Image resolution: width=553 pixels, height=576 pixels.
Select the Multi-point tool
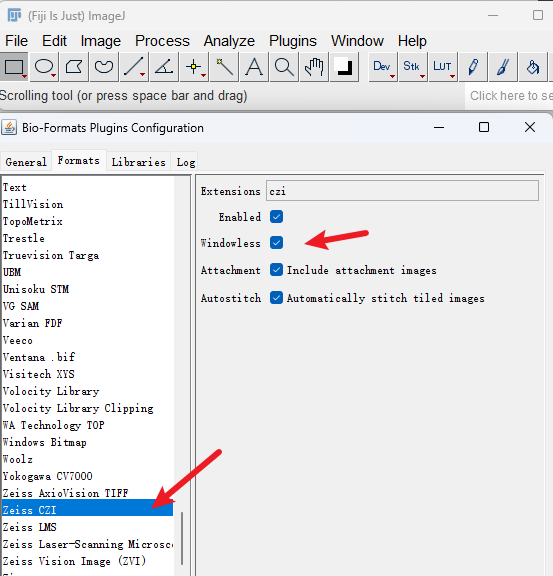[194, 66]
